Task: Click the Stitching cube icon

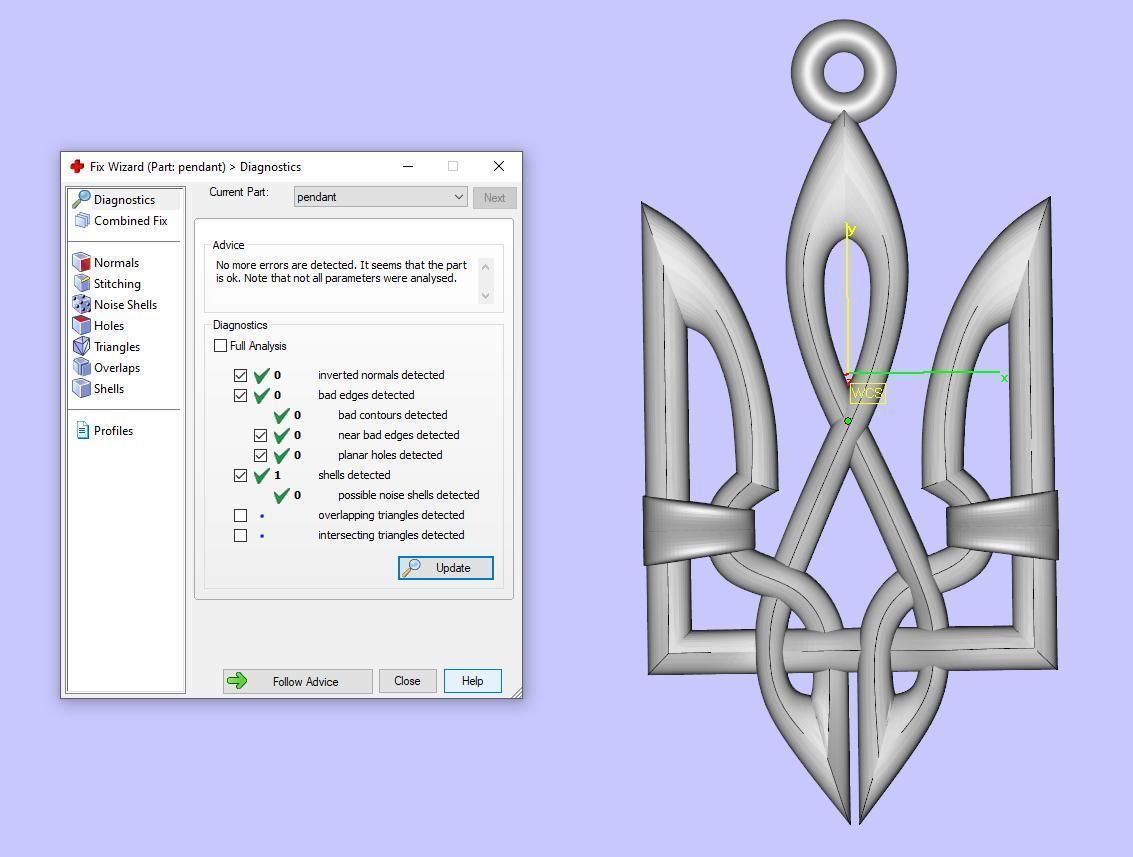Action: click(x=82, y=283)
